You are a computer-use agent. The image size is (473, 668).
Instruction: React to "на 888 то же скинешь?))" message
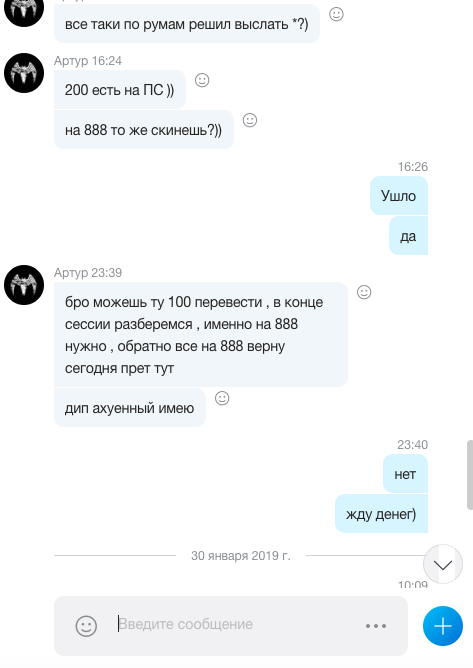pyautogui.click(x=250, y=120)
